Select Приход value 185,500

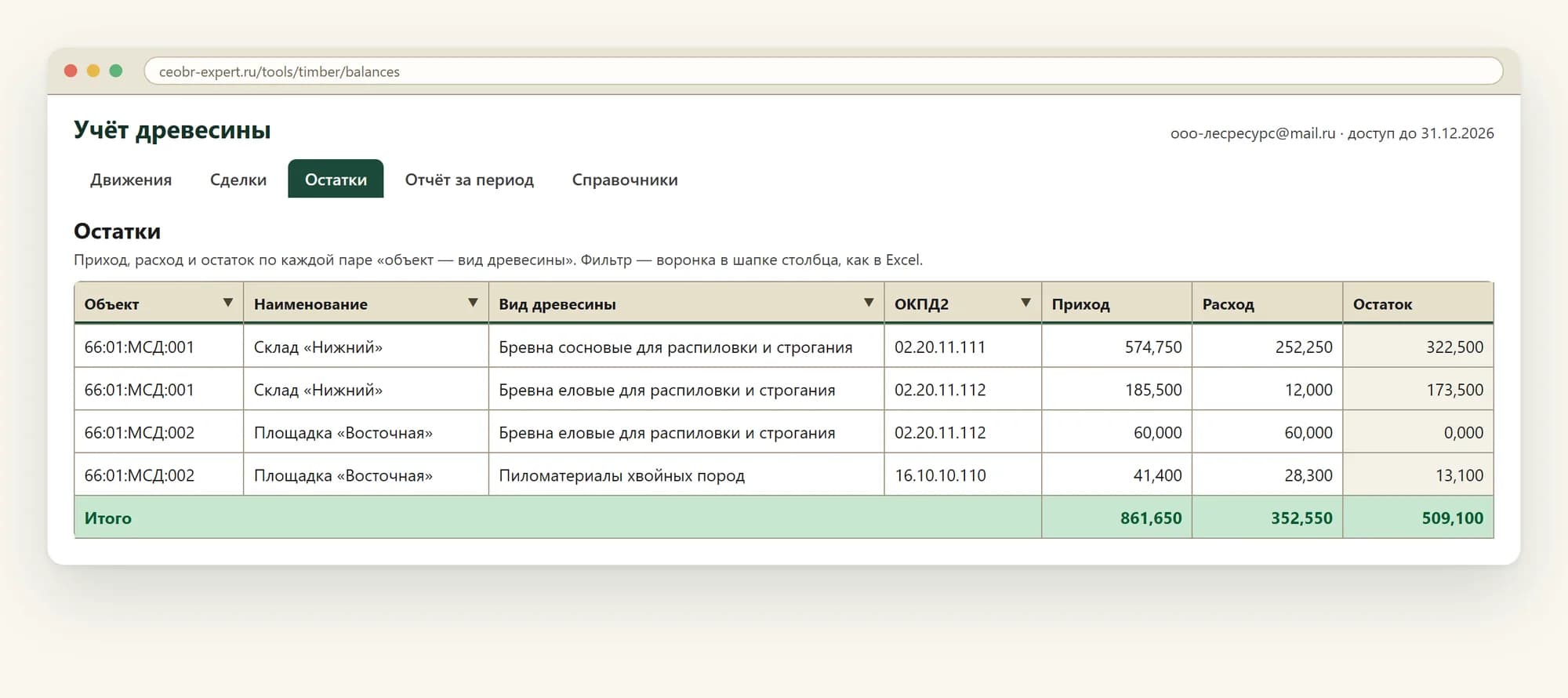coord(1116,390)
